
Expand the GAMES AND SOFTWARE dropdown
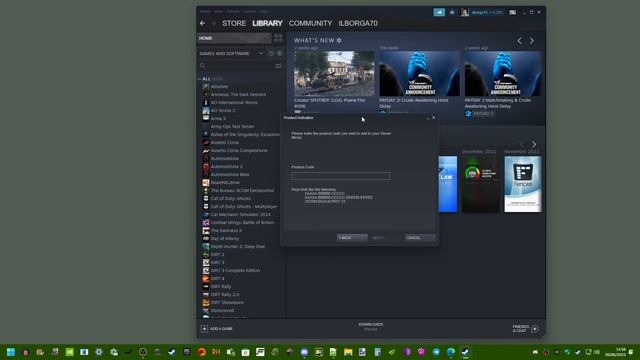point(231,53)
